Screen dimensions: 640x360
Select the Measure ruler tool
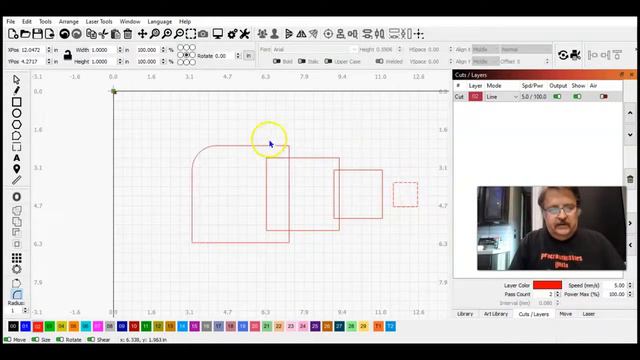pos(16,180)
